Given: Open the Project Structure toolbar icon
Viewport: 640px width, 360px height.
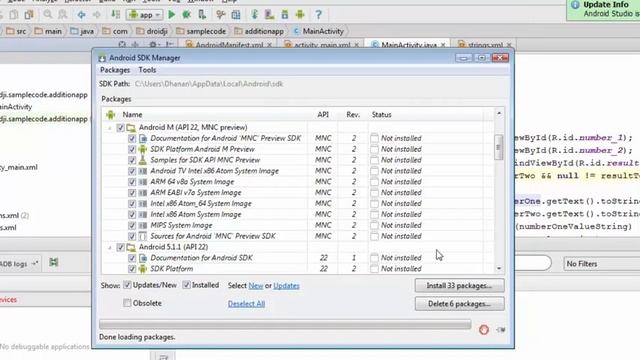Looking at the screenshot, I should [236, 15].
